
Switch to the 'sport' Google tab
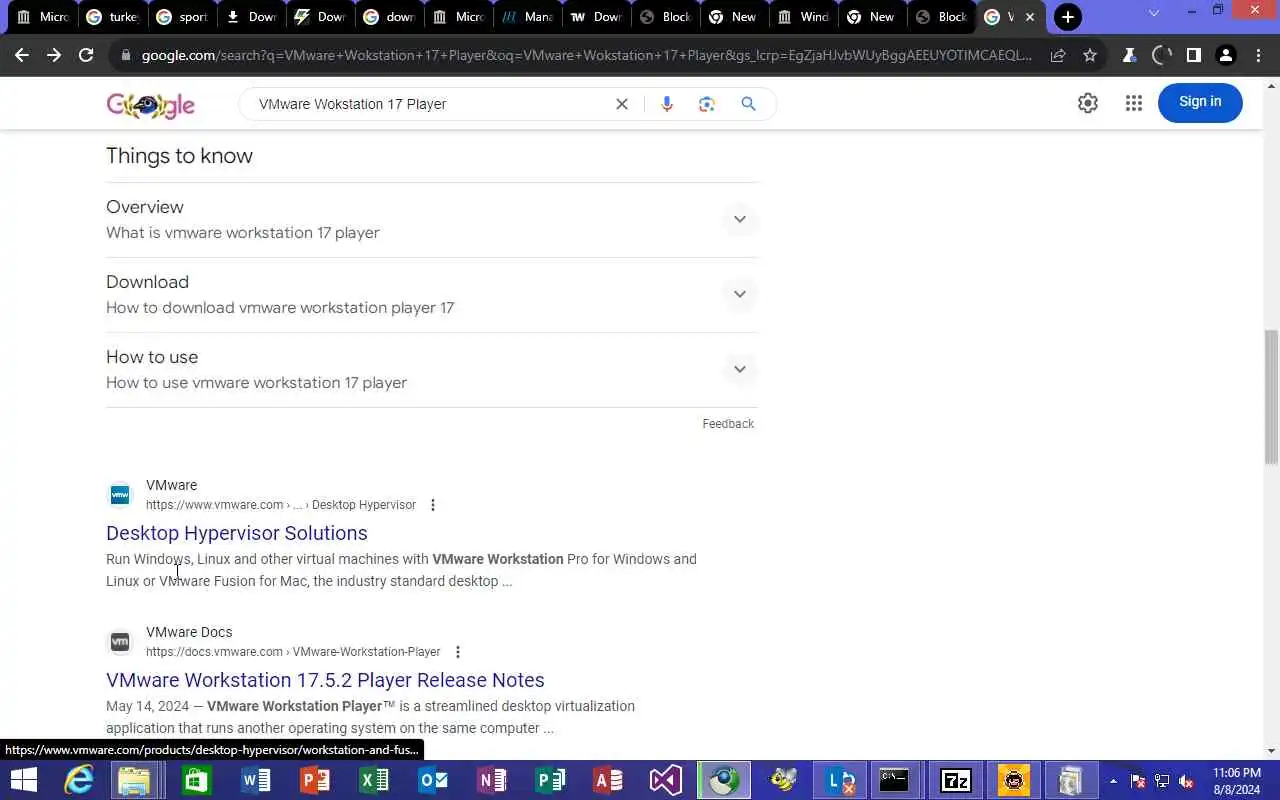point(182,17)
